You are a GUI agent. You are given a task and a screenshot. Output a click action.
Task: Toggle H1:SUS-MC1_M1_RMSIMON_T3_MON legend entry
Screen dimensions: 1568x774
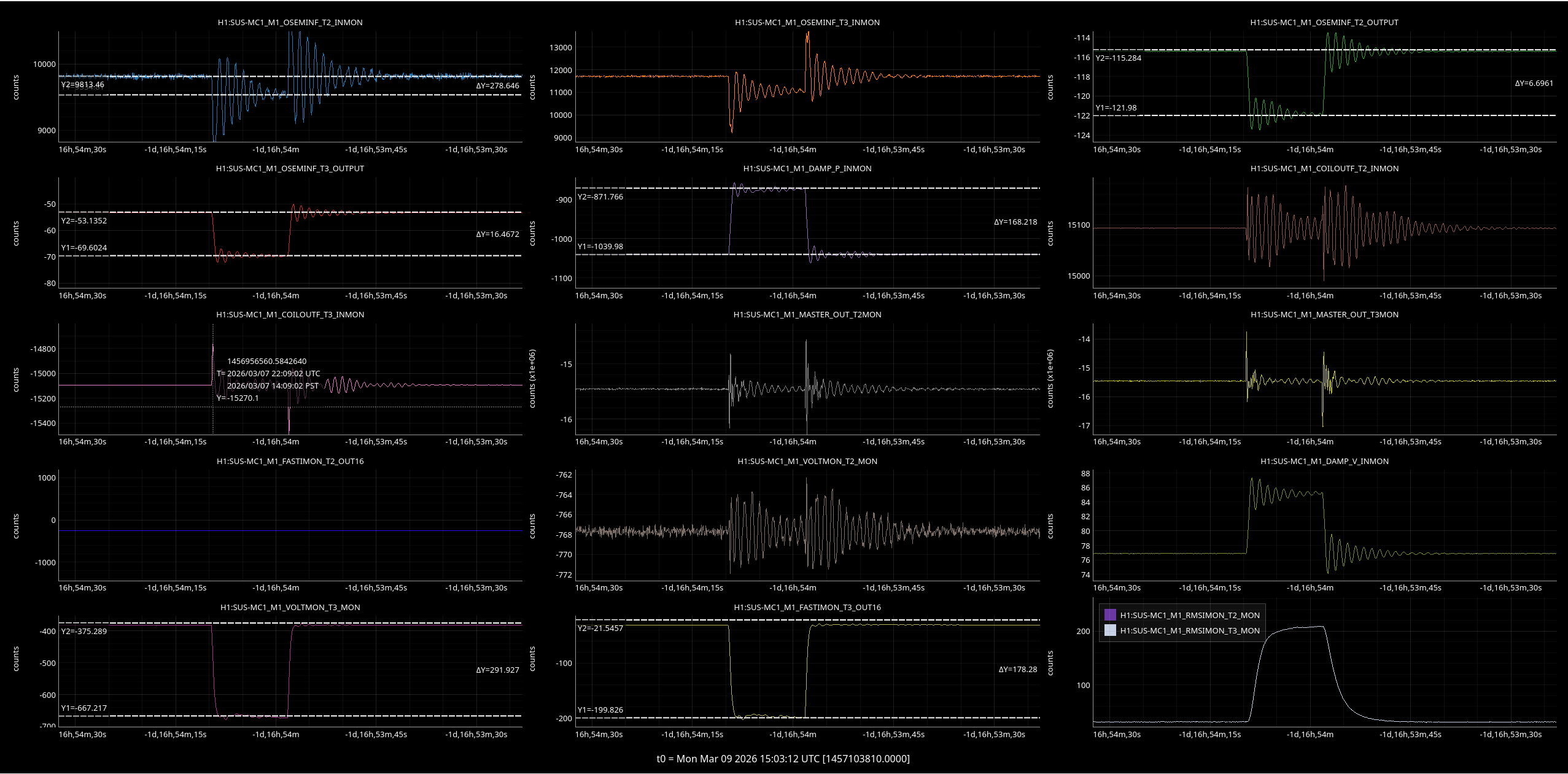(x=1189, y=630)
